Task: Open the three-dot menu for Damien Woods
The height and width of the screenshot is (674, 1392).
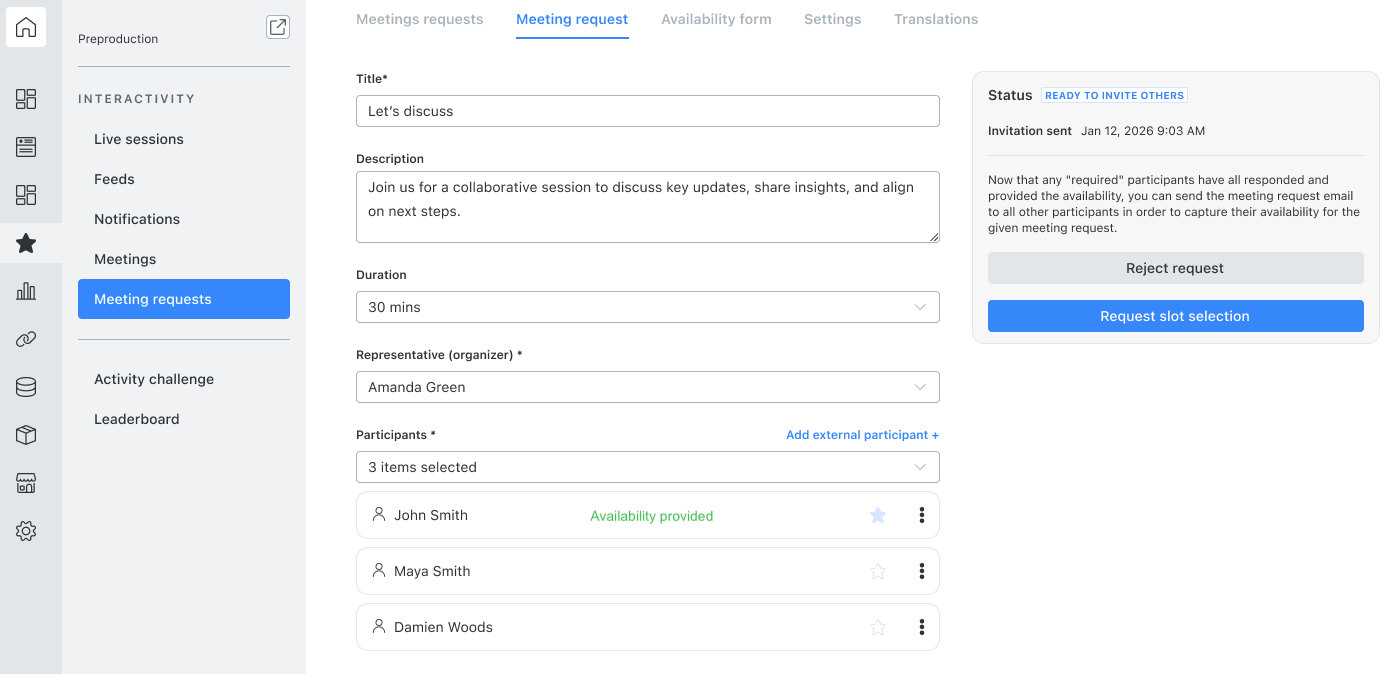Action: pyautogui.click(x=921, y=627)
